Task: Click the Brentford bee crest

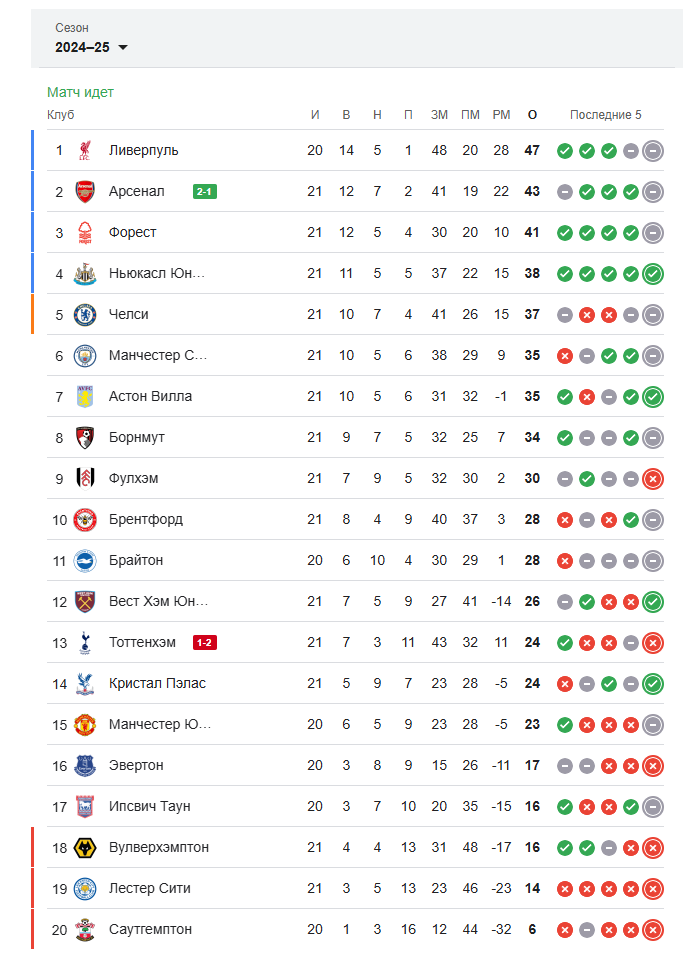Action: (85, 519)
